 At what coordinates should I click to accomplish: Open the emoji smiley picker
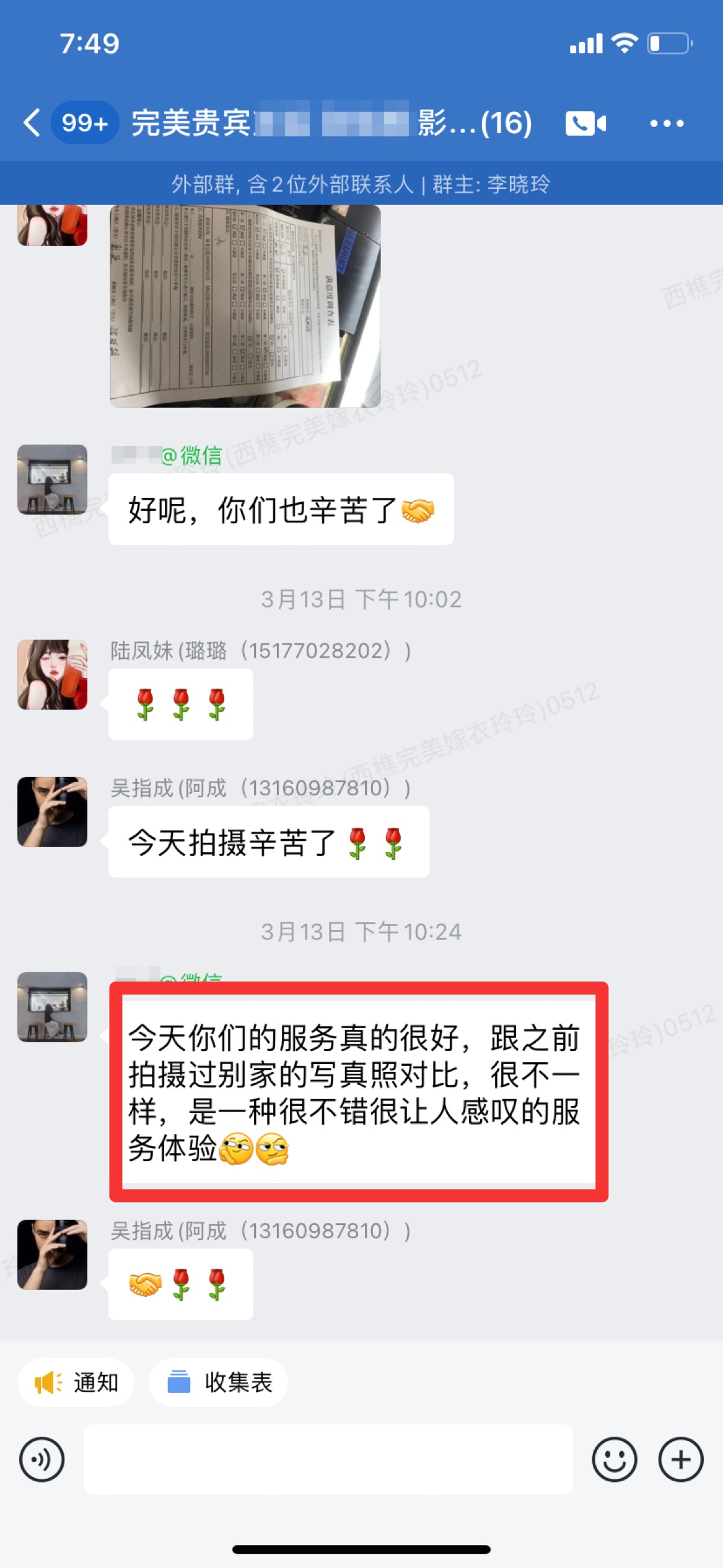tap(614, 1460)
